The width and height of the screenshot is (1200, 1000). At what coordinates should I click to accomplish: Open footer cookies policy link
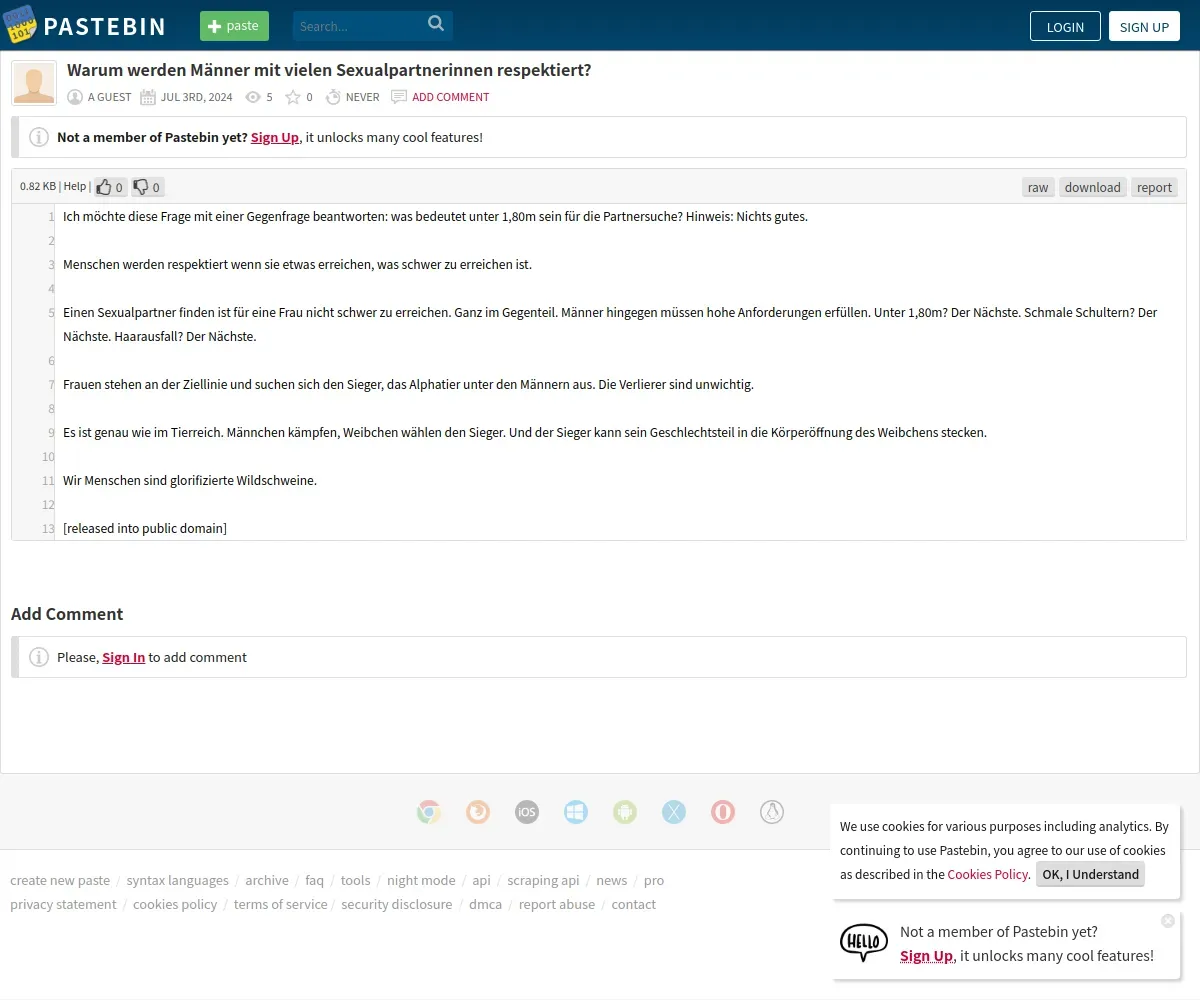coord(175,904)
